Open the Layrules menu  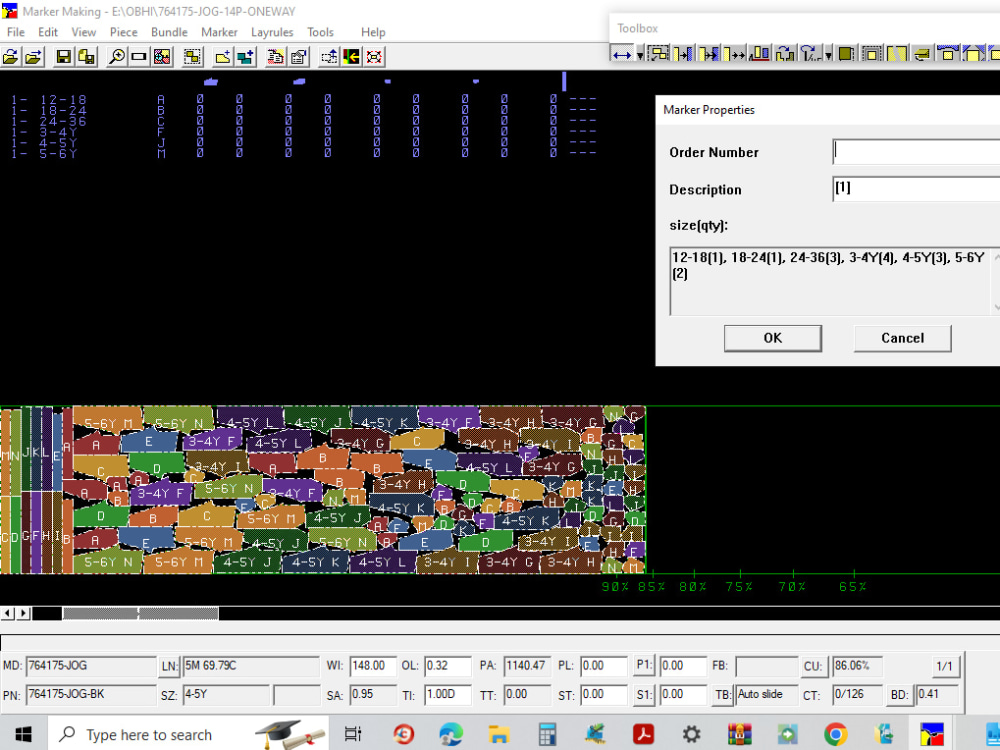click(272, 32)
